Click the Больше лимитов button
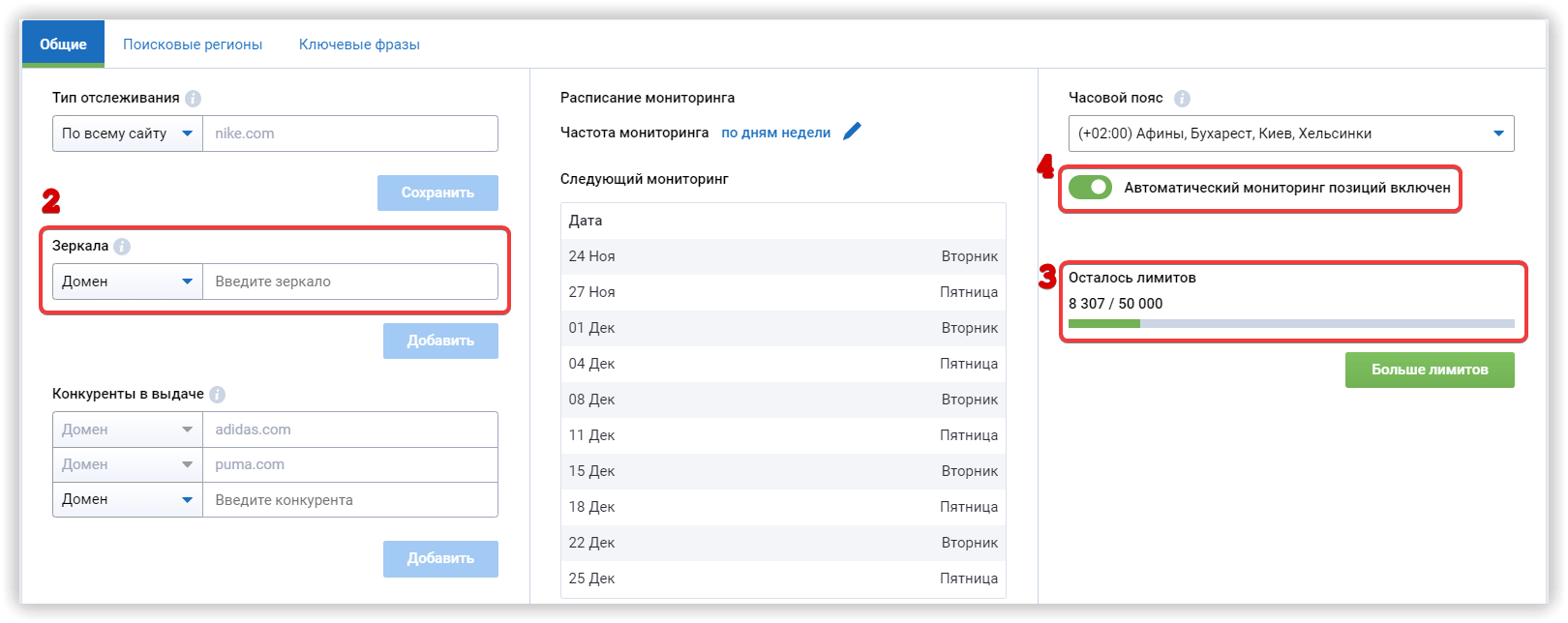The image size is (1568, 623). pos(1430,370)
